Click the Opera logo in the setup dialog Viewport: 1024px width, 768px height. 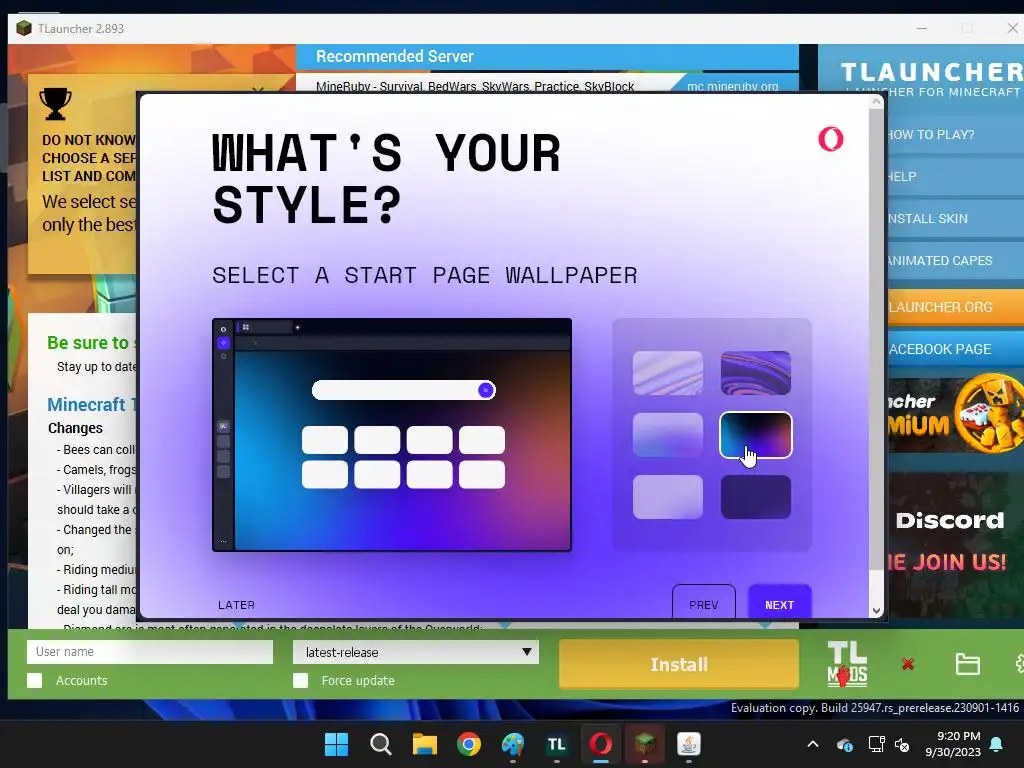point(831,138)
